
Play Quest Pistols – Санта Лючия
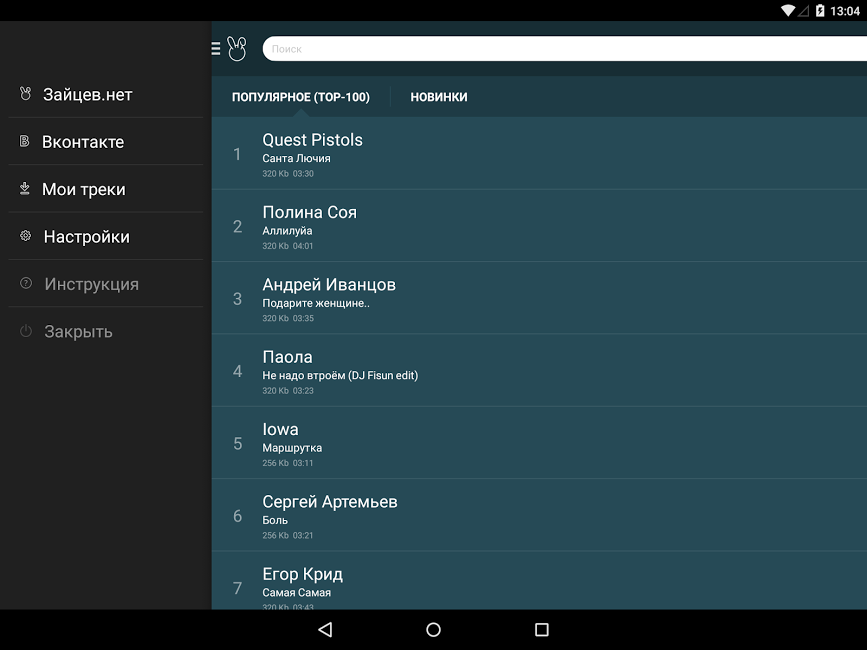(x=538, y=154)
